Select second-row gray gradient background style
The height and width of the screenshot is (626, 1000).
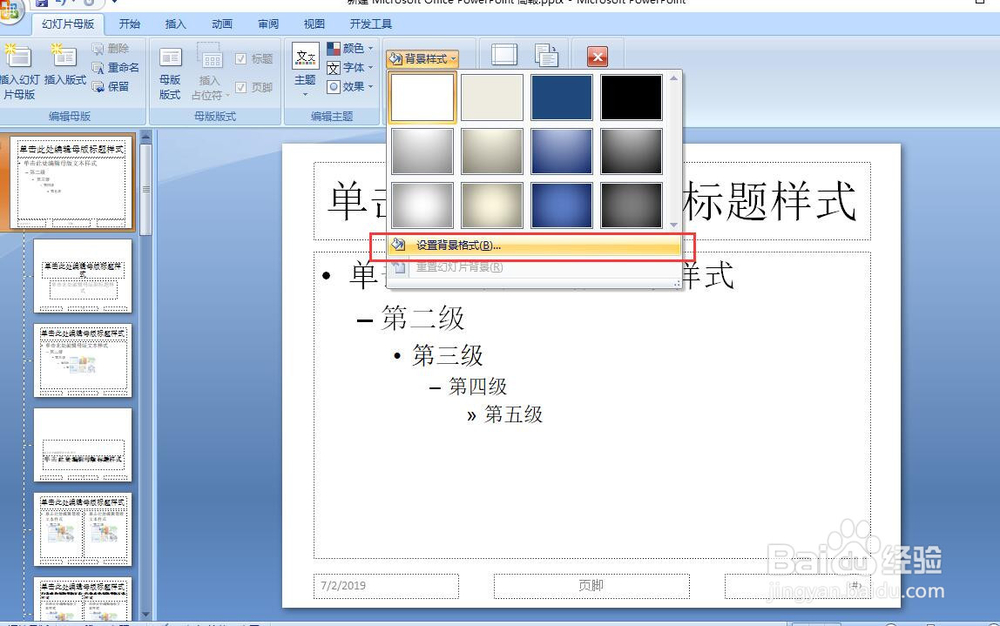(422, 151)
